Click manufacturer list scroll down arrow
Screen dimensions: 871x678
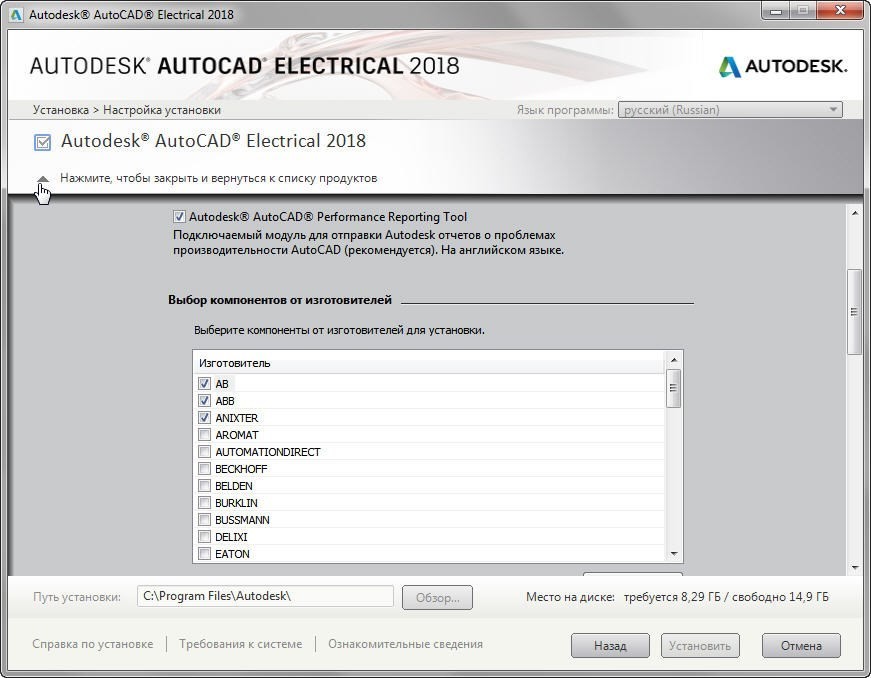[674, 554]
